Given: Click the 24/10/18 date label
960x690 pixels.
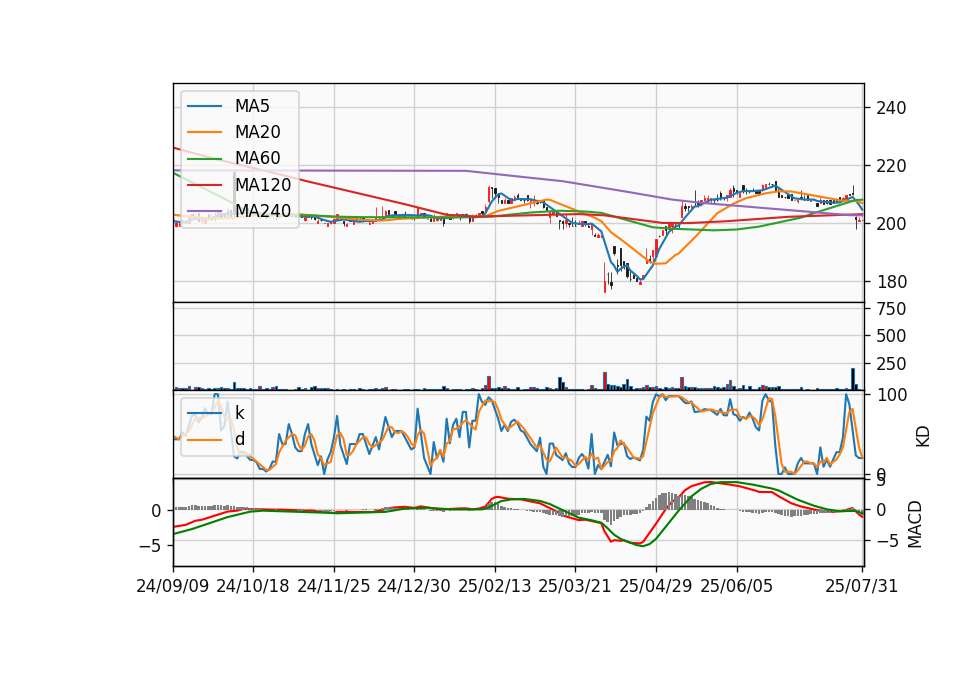Looking at the screenshot, I should 253,586.
